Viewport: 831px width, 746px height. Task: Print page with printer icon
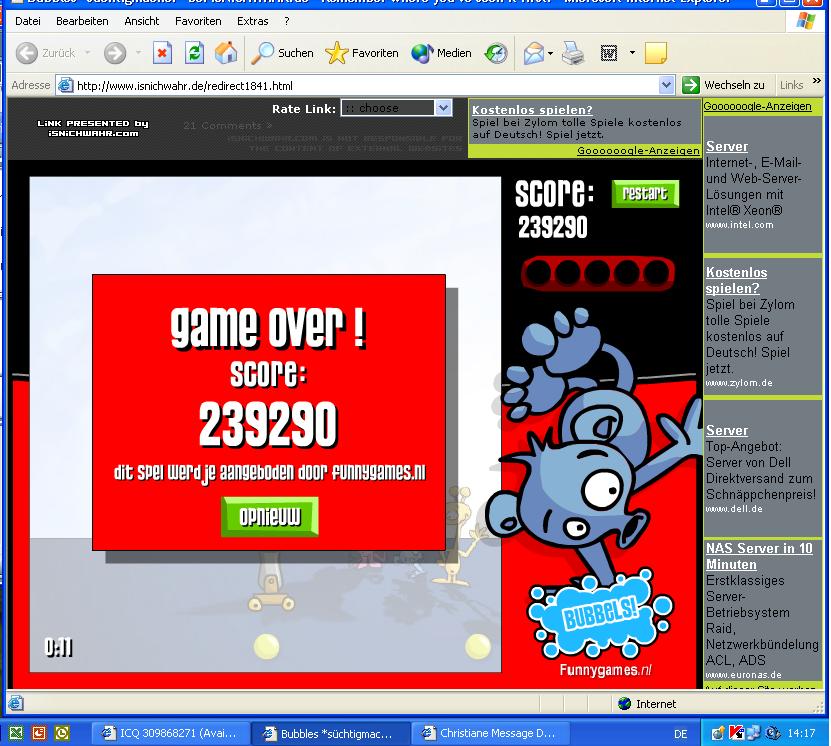572,53
